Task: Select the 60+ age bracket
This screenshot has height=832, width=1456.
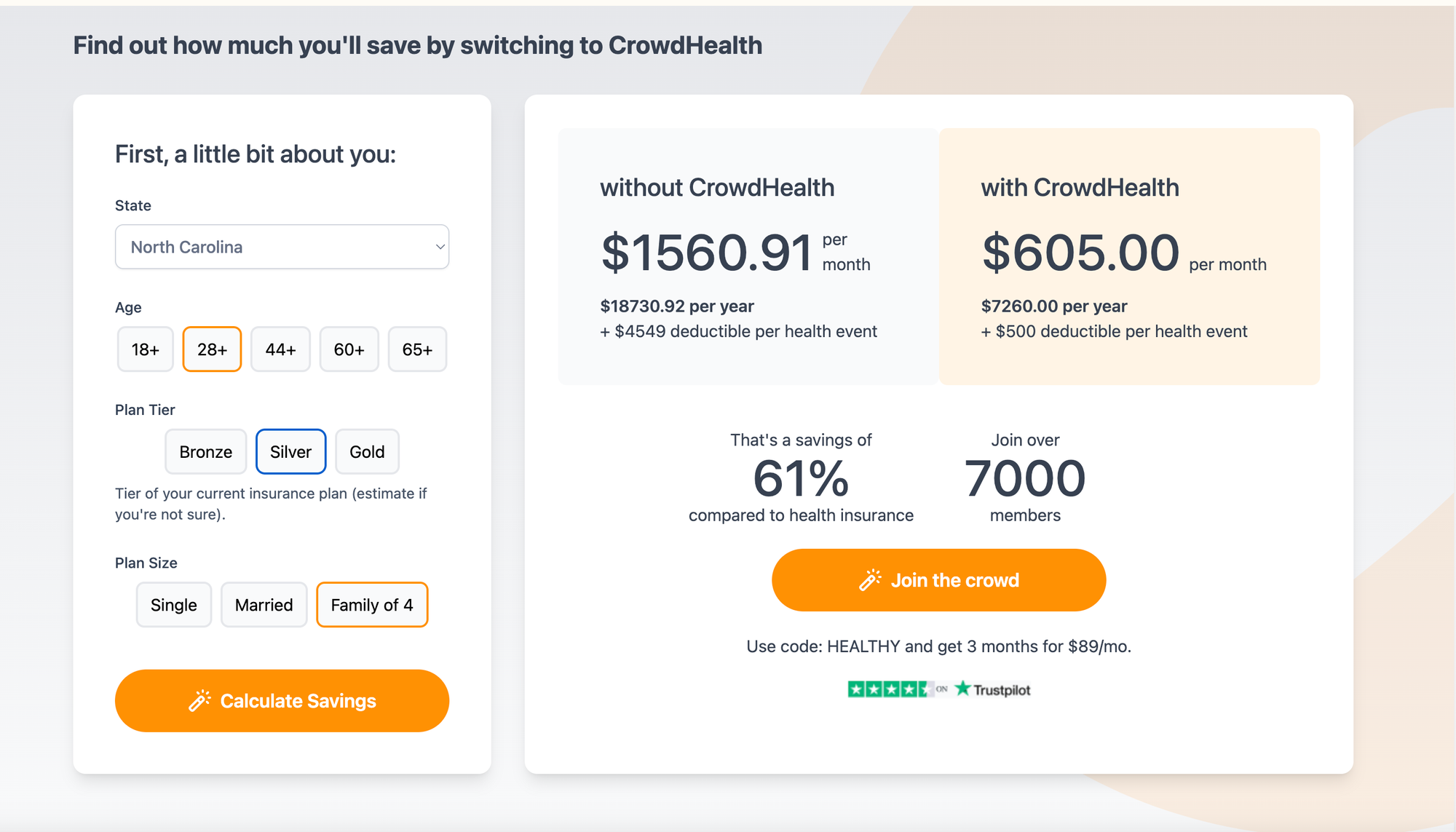Action: pos(349,349)
